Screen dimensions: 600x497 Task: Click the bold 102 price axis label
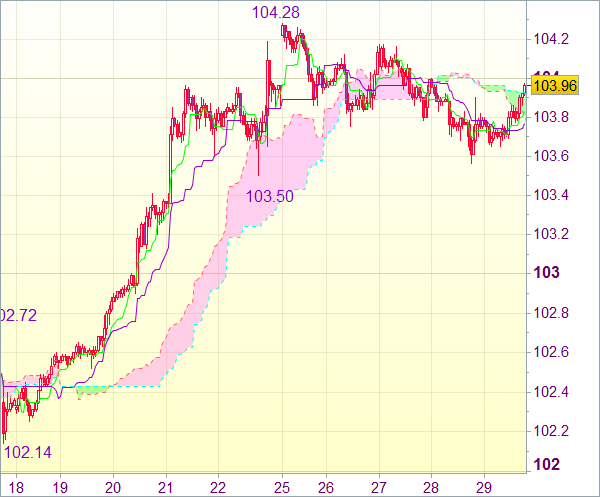click(546, 464)
